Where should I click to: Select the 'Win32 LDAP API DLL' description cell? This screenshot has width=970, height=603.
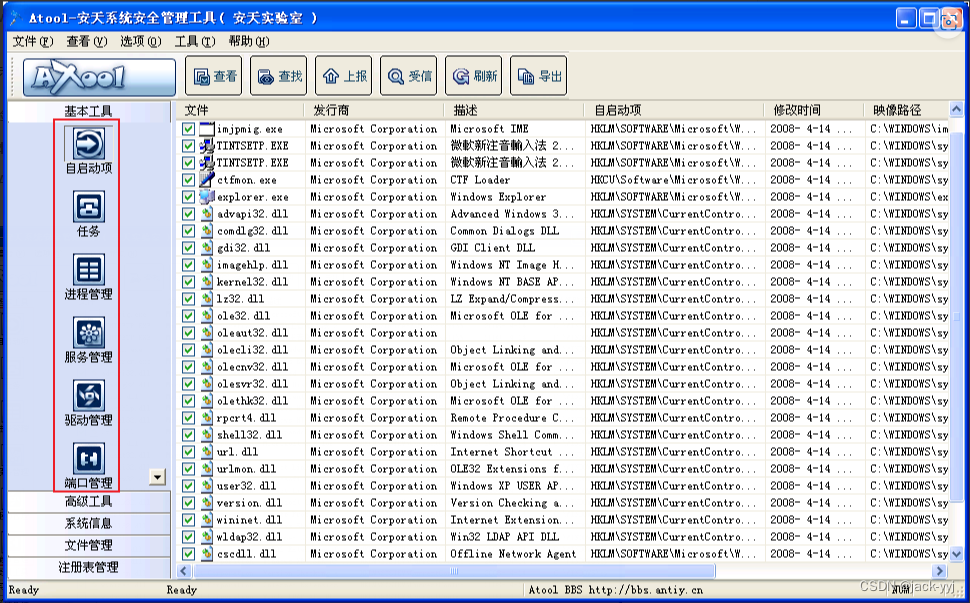[504, 537]
